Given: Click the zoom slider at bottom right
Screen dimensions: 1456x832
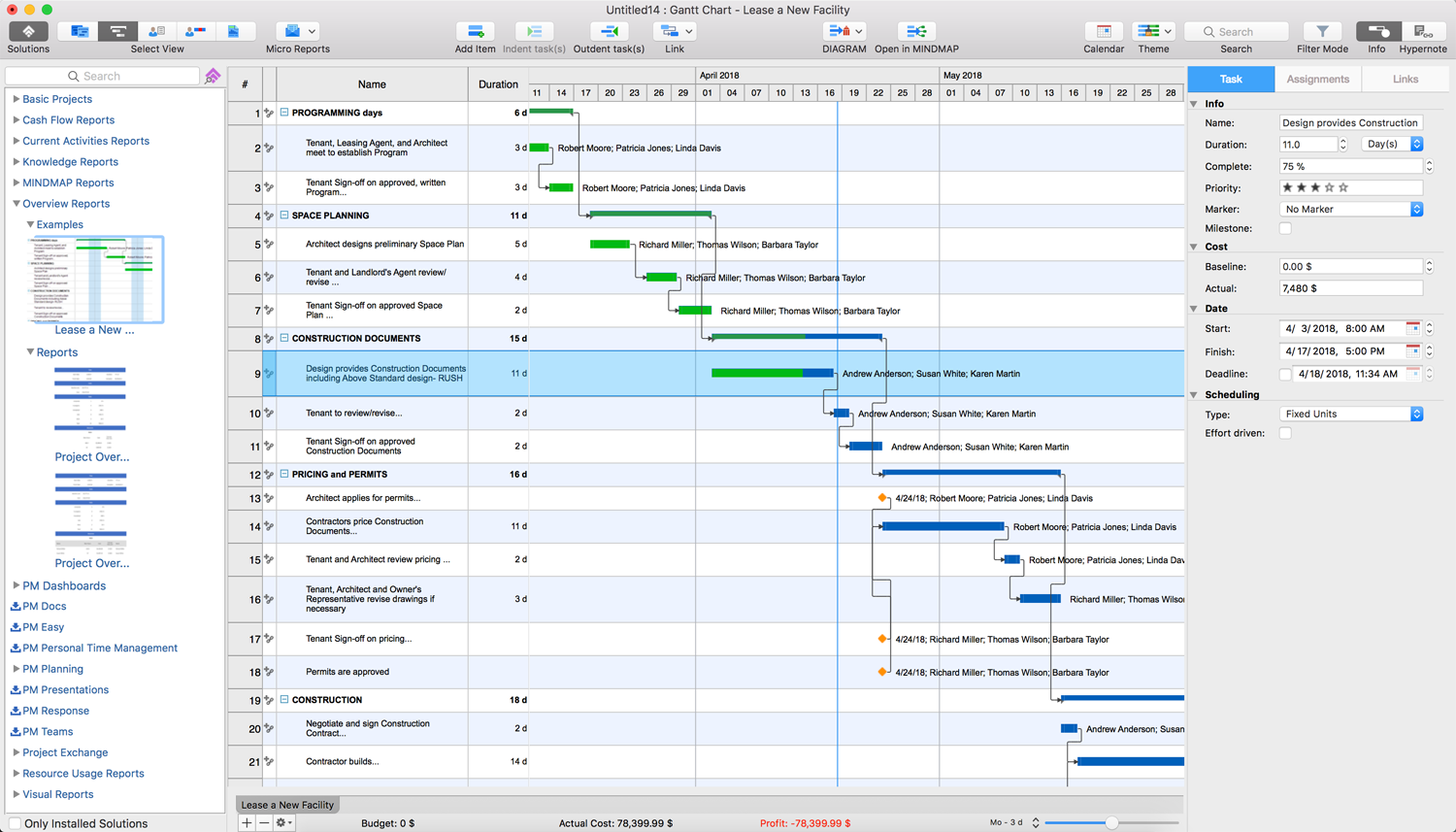Looking at the screenshot, I should click(x=1111, y=823).
